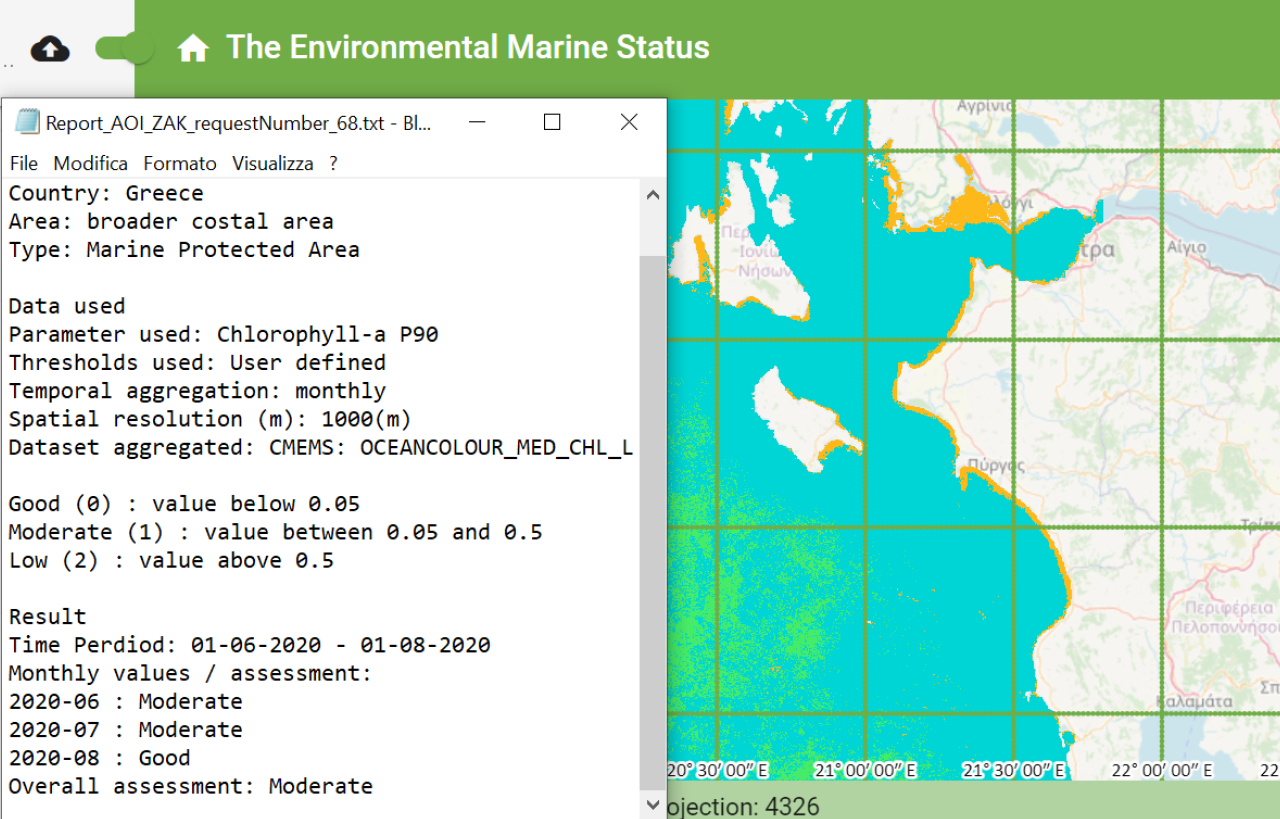Click the Notepad scrollbar down arrow

[653, 804]
